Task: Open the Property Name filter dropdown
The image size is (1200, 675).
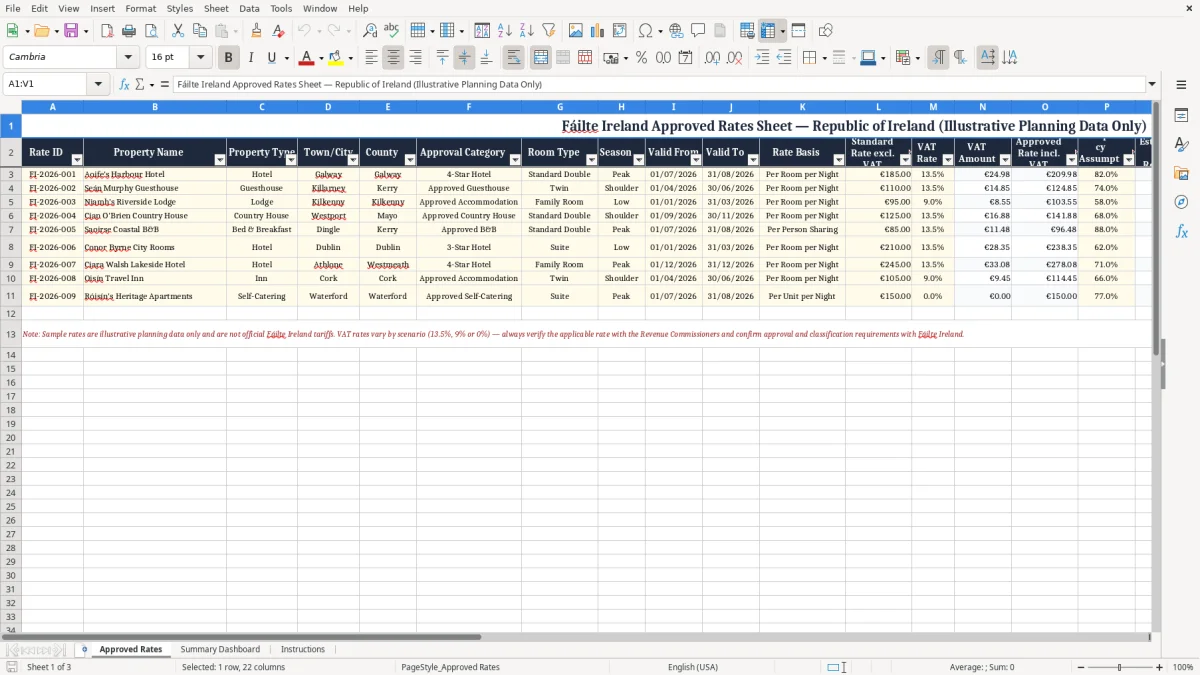Action: [x=219, y=160]
